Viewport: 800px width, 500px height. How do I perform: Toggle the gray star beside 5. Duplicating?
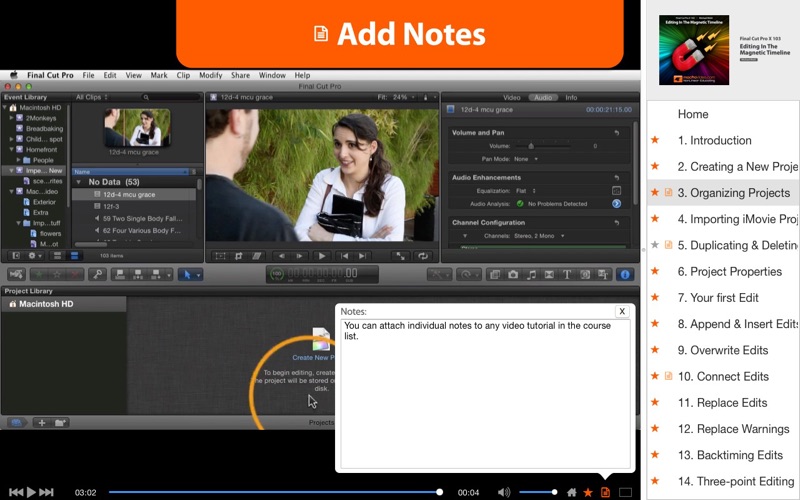pos(655,245)
